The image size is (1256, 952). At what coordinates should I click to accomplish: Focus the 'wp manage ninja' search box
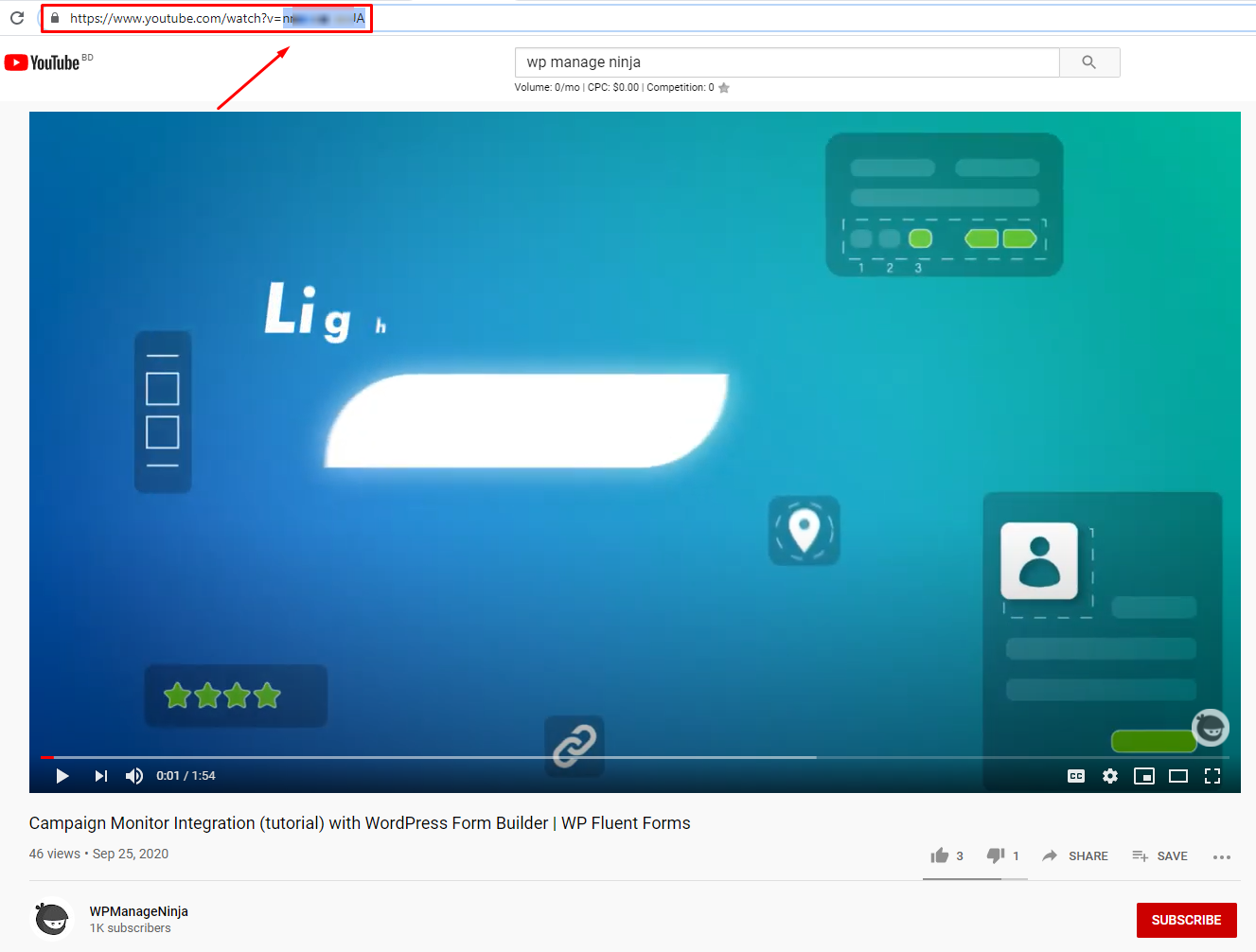coord(787,62)
